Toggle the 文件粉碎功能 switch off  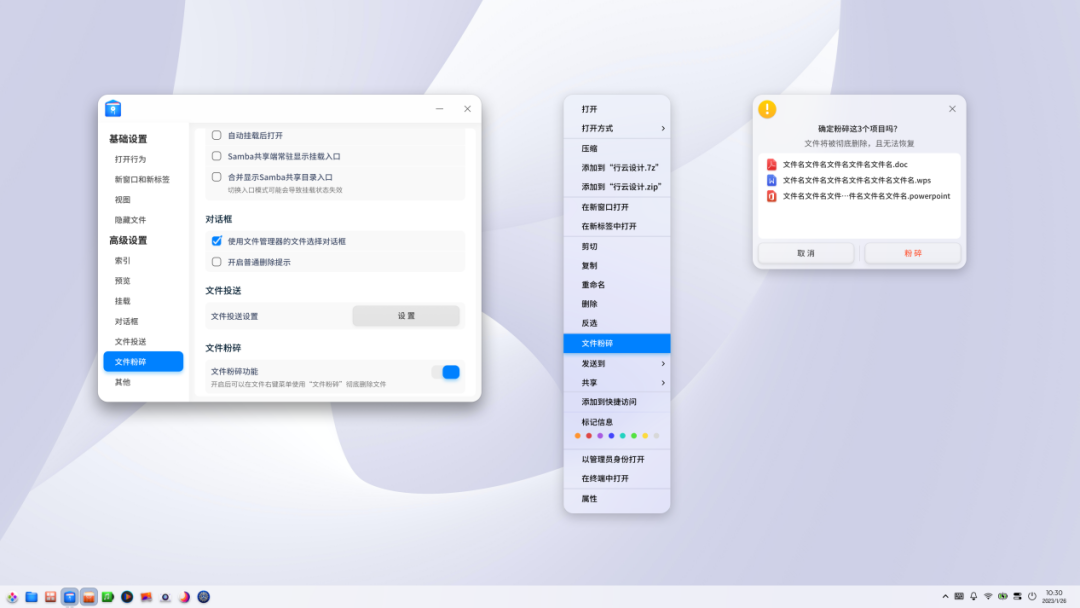point(446,372)
